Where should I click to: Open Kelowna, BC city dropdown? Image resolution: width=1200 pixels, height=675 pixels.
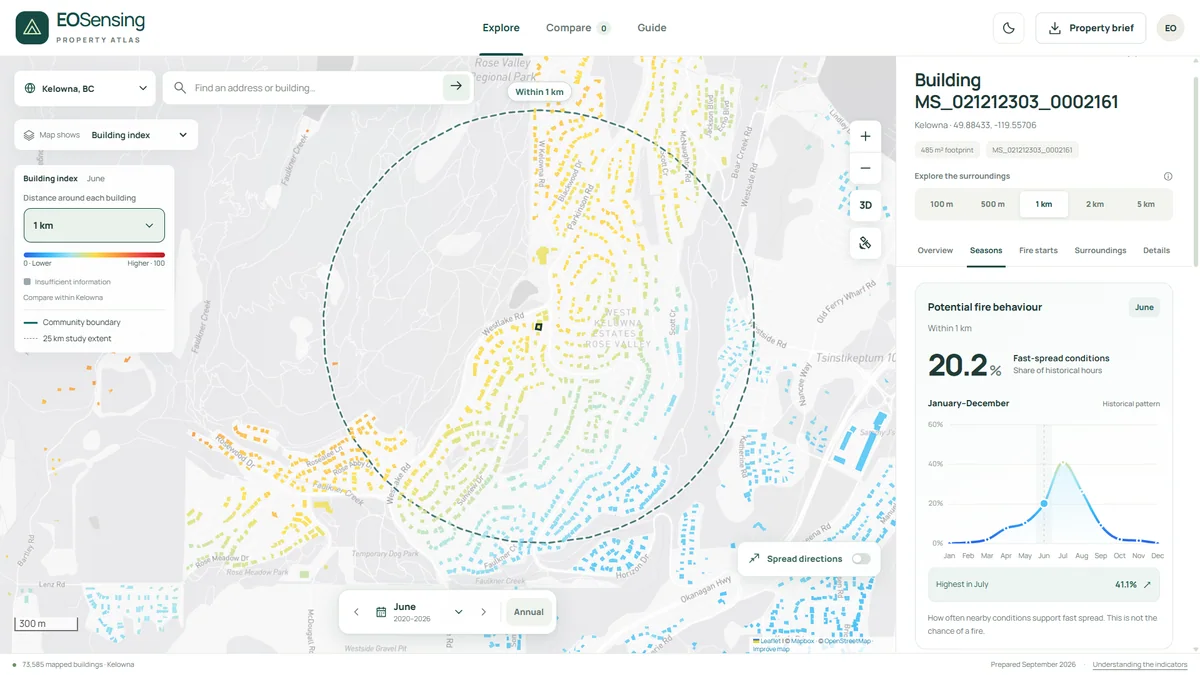click(x=85, y=88)
